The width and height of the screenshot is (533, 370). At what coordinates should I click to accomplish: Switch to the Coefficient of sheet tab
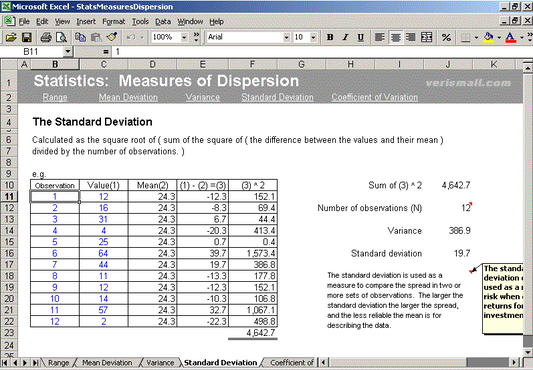[292, 363]
